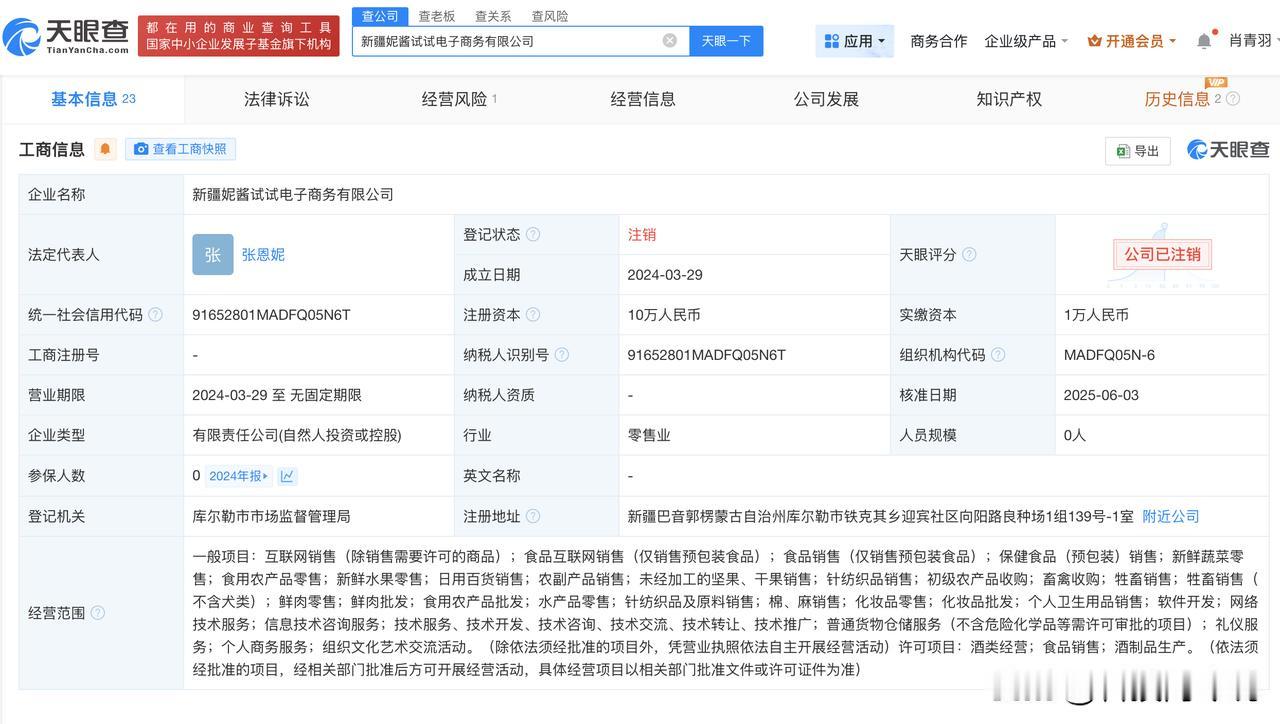Click the credit code 91652801MADFQ05N6T value
This screenshot has height=724, width=1280.
[x=271, y=315]
